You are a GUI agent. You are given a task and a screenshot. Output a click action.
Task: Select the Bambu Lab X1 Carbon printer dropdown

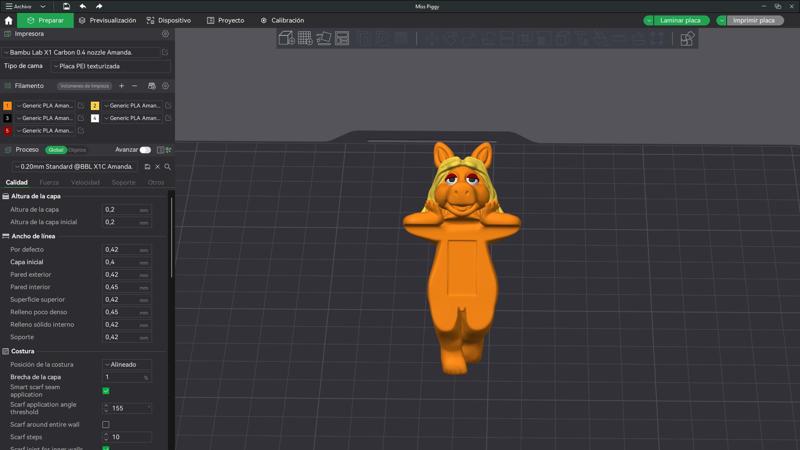82,52
